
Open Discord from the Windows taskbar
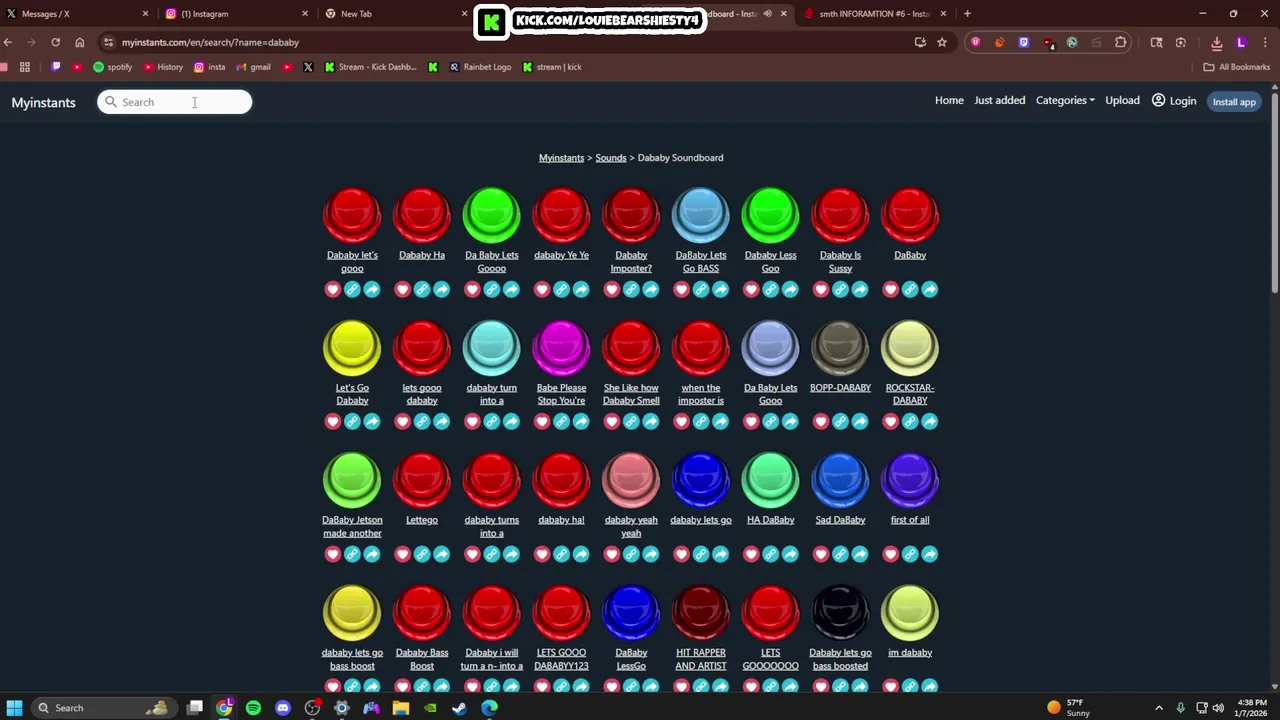[x=283, y=708]
